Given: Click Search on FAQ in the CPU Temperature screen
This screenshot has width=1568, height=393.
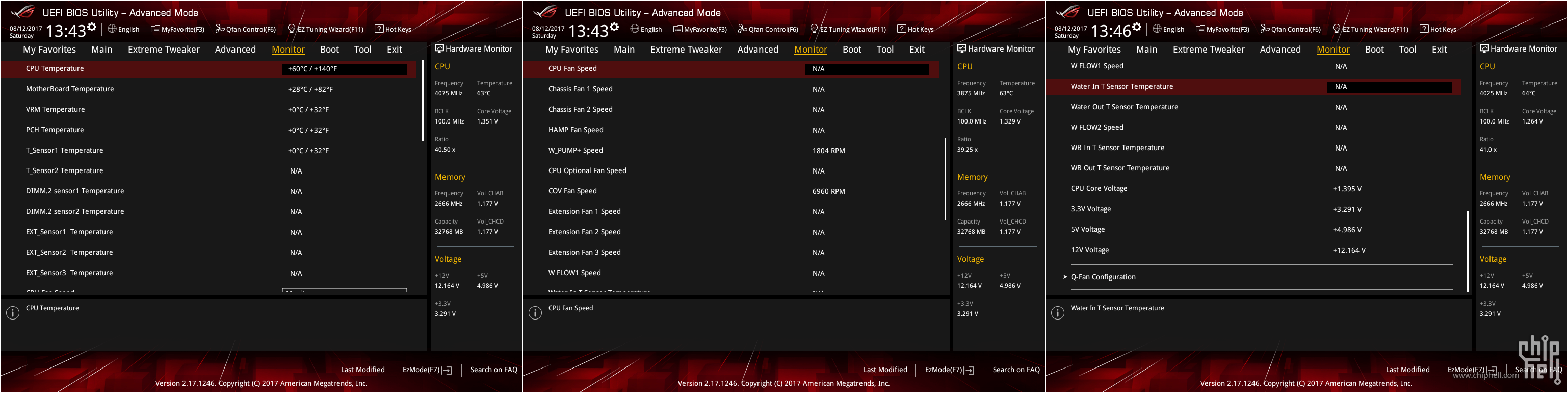Looking at the screenshot, I should [x=493, y=370].
